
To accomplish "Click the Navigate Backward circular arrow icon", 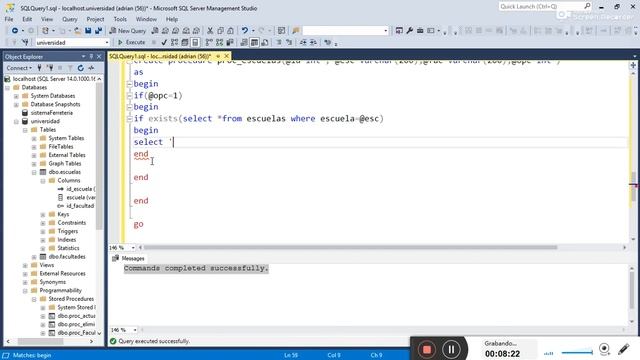I will click(15, 31).
